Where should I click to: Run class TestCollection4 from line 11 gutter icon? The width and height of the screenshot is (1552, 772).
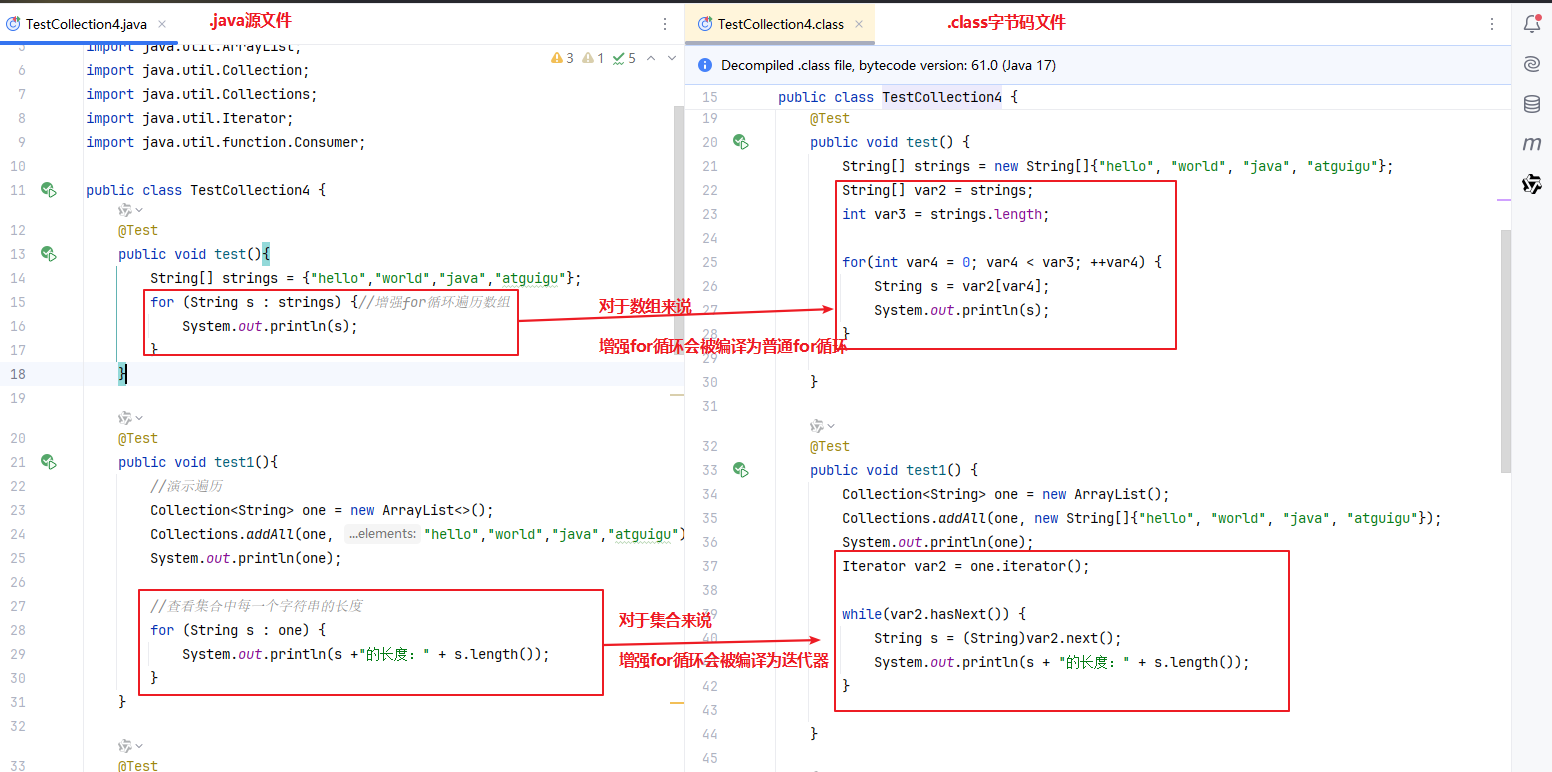pos(48,190)
